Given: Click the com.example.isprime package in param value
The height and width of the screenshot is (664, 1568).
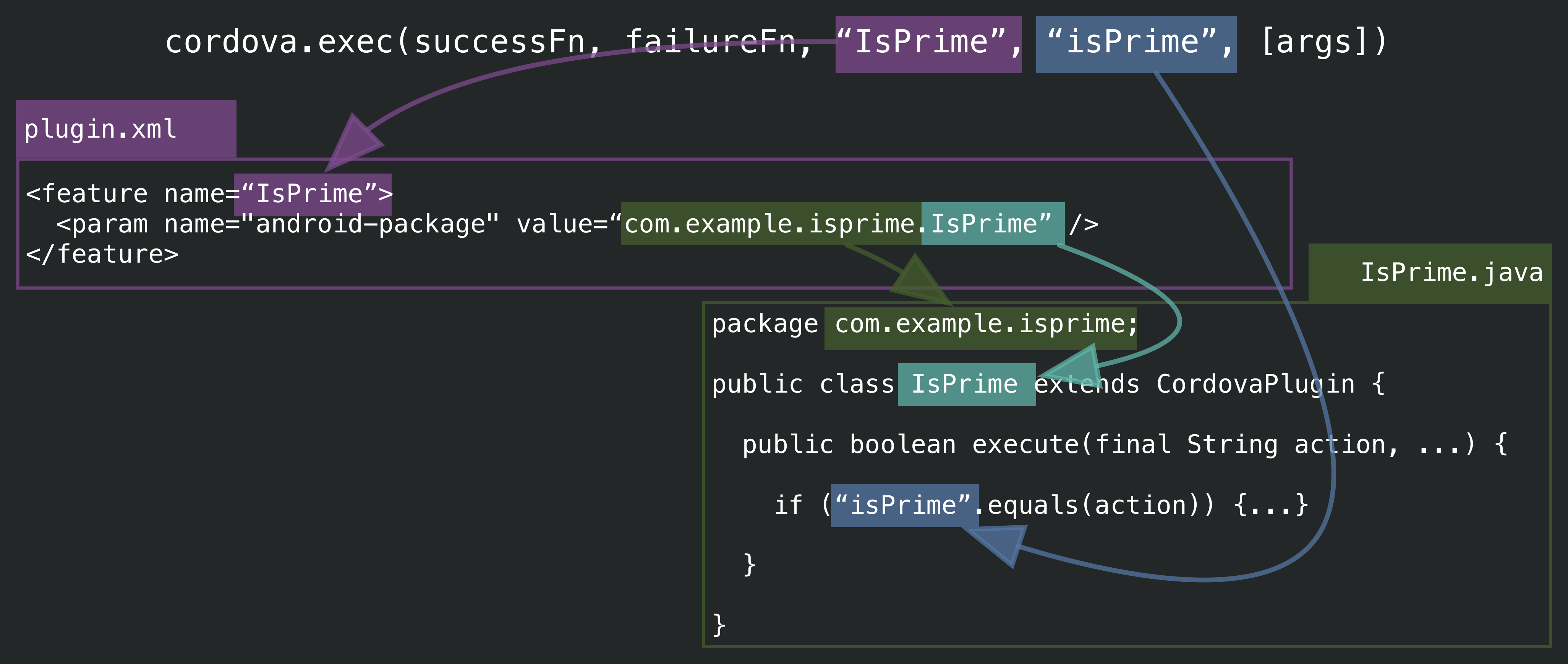Looking at the screenshot, I should click(x=771, y=224).
